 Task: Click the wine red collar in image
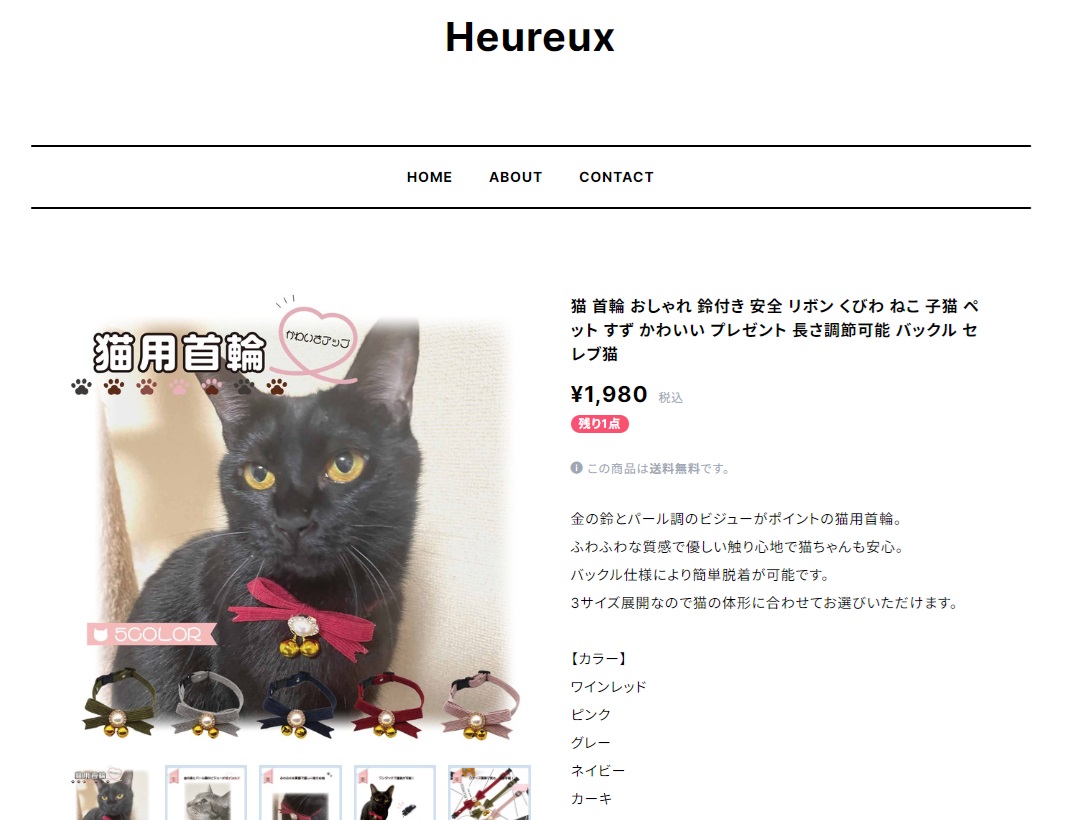click(387, 705)
